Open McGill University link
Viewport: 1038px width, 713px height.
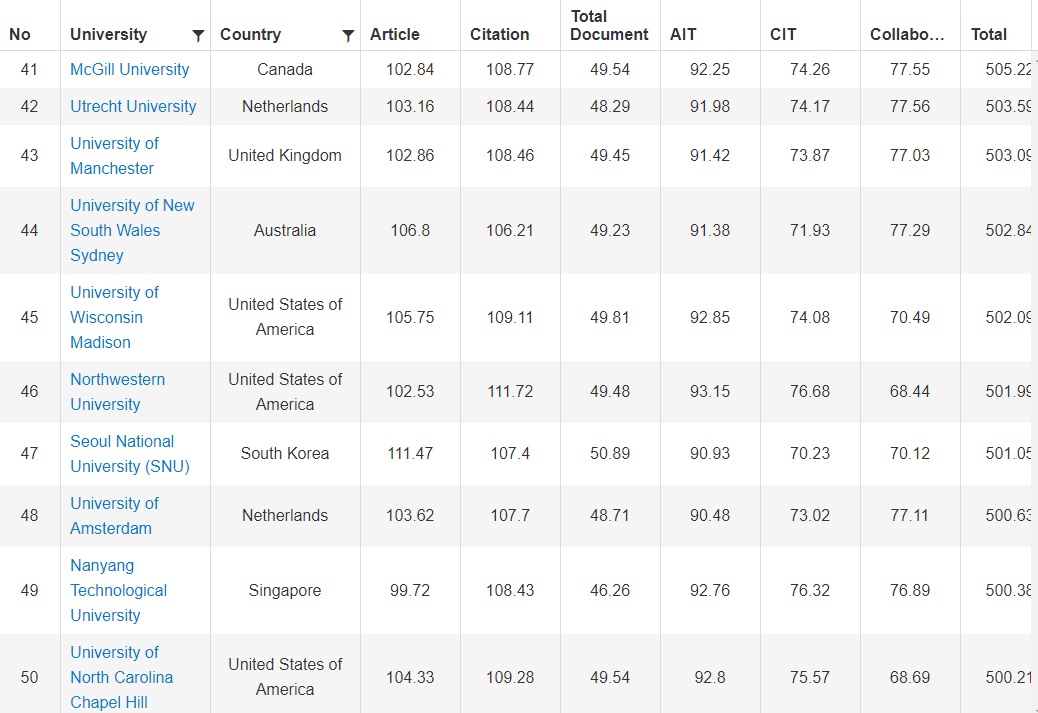pyautogui.click(x=129, y=69)
